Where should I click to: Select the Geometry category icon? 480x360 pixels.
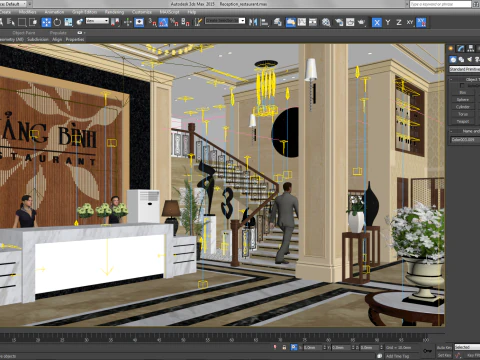[x=453, y=60]
